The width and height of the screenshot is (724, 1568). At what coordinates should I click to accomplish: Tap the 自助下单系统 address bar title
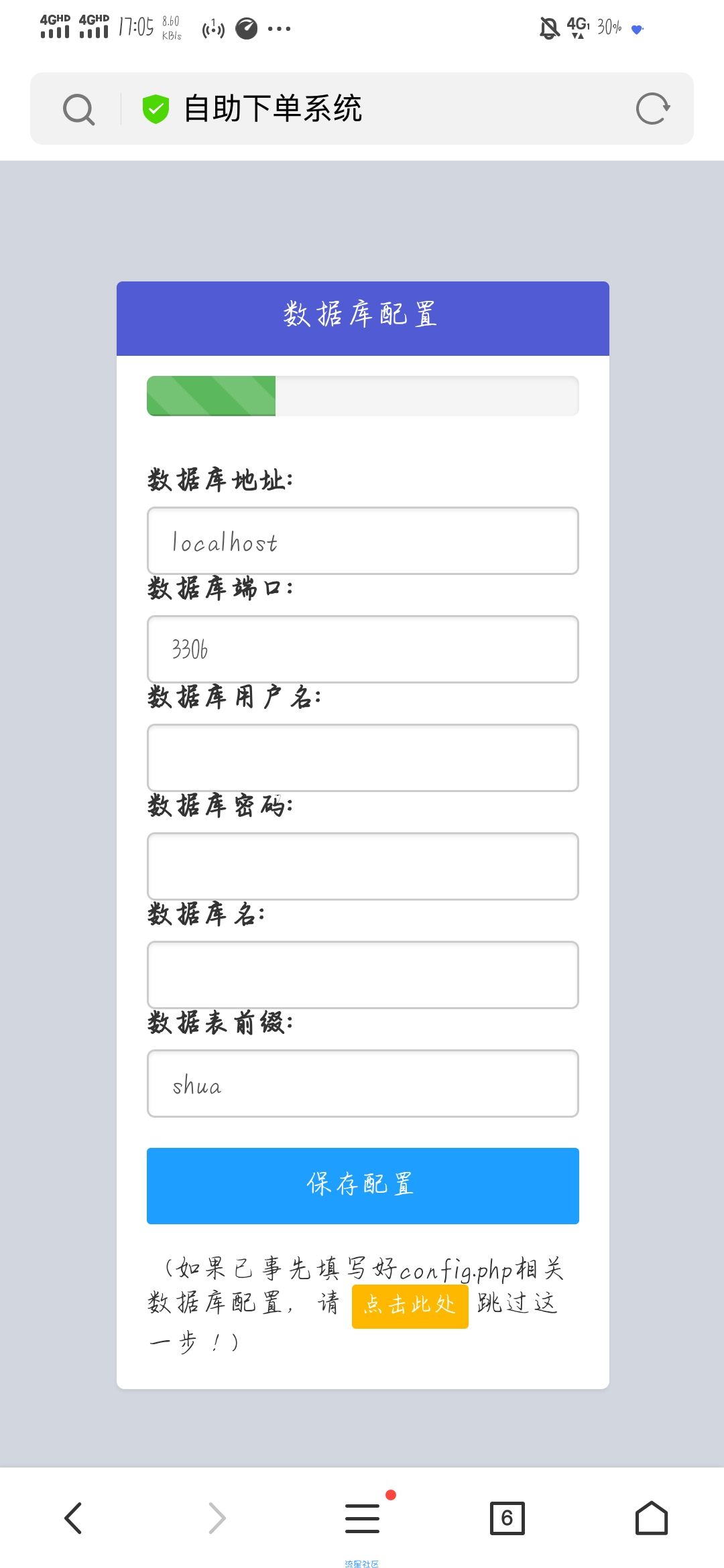pyautogui.click(x=273, y=109)
